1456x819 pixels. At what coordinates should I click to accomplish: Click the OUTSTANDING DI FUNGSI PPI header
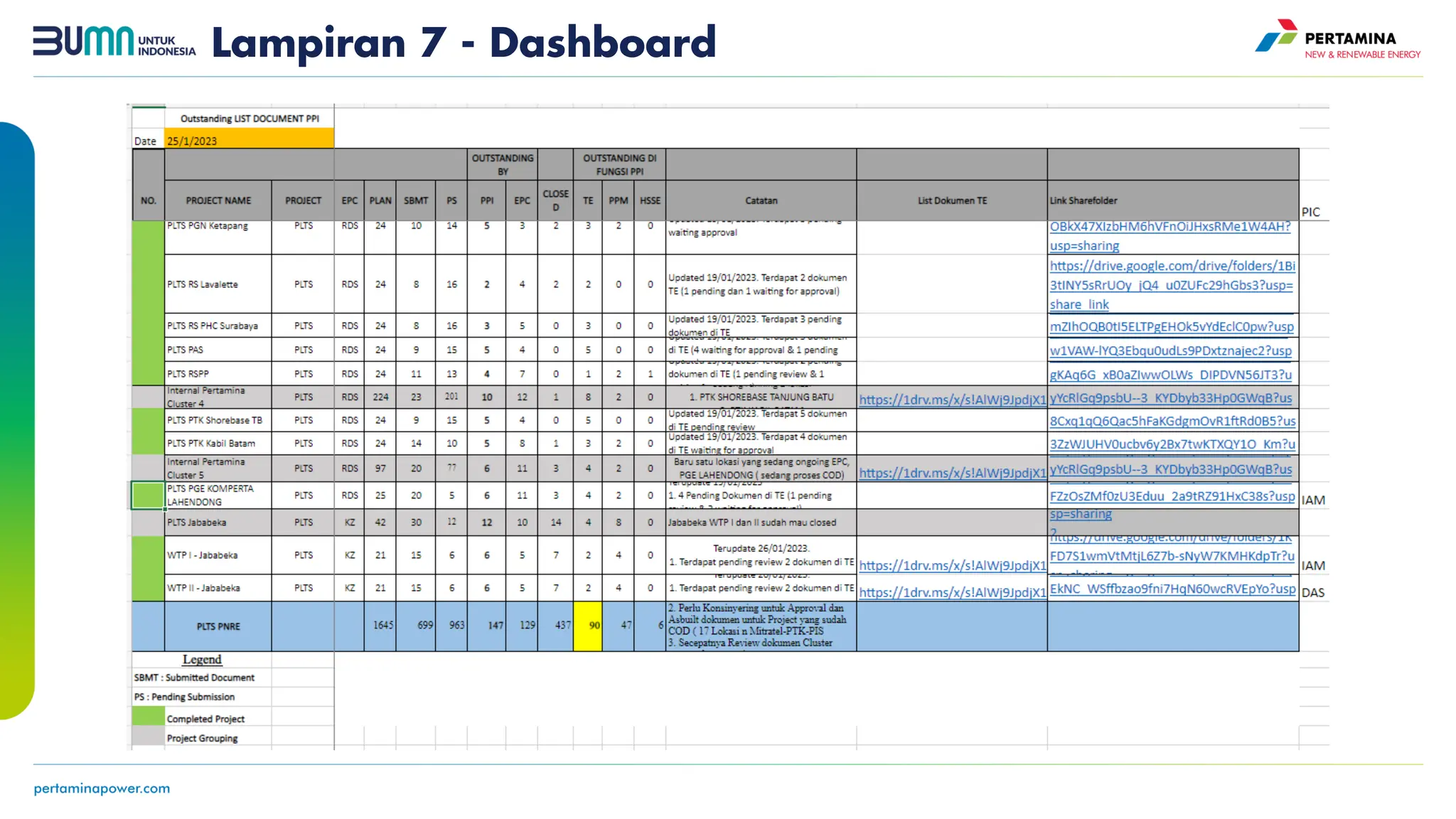pyautogui.click(x=619, y=164)
